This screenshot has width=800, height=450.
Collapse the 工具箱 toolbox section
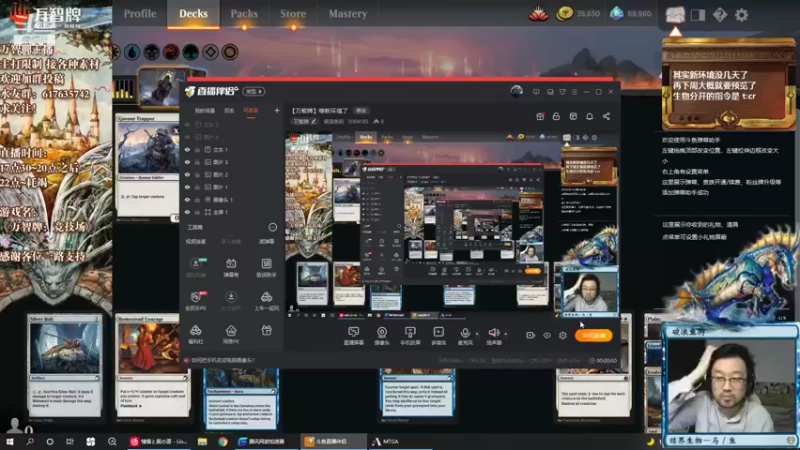click(273, 227)
